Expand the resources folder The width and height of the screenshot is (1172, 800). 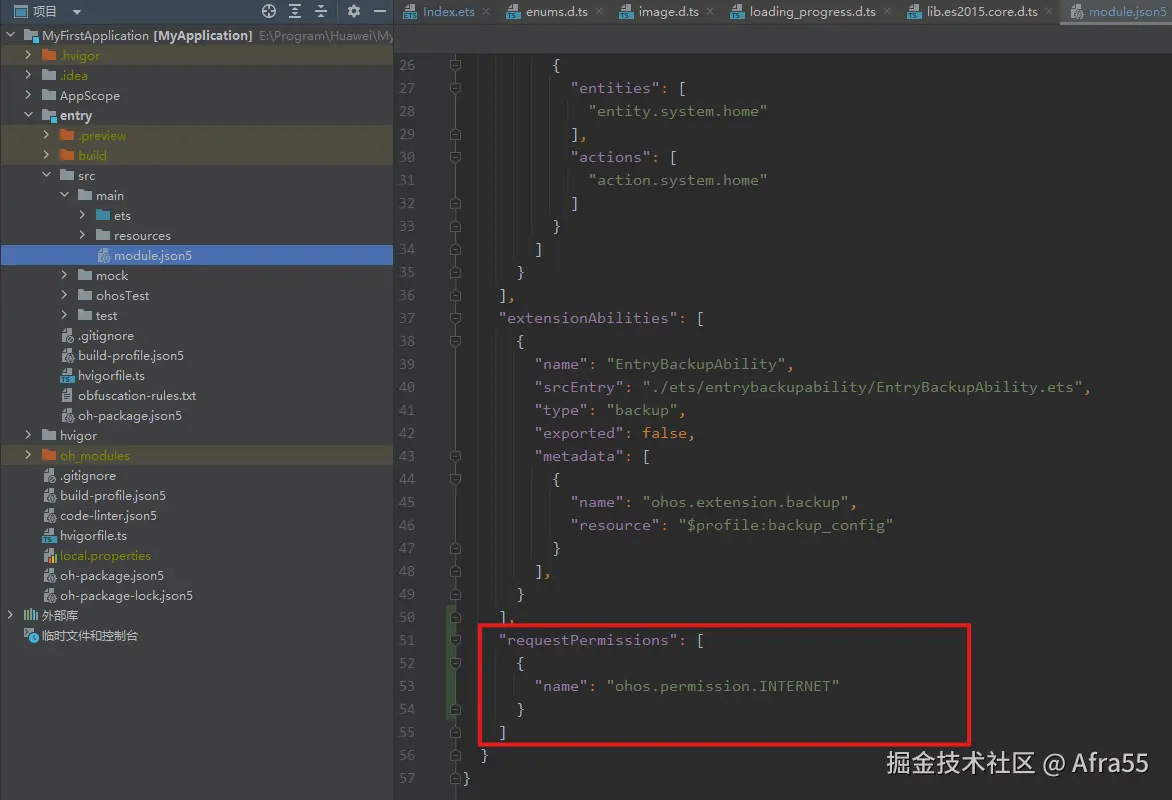tap(82, 235)
